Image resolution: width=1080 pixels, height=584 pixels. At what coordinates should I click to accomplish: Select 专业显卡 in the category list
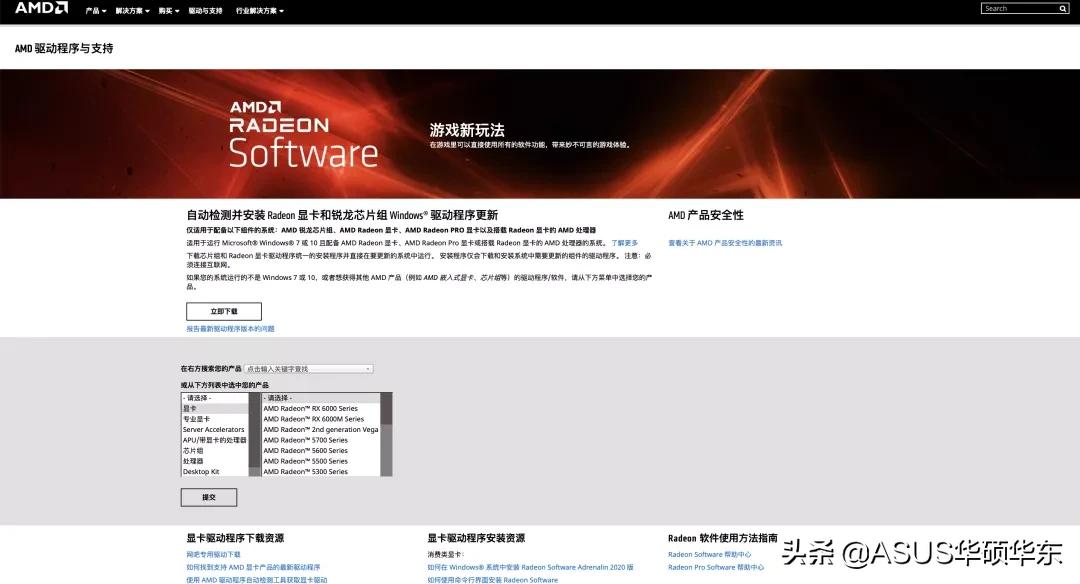click(x=197, y=419)
